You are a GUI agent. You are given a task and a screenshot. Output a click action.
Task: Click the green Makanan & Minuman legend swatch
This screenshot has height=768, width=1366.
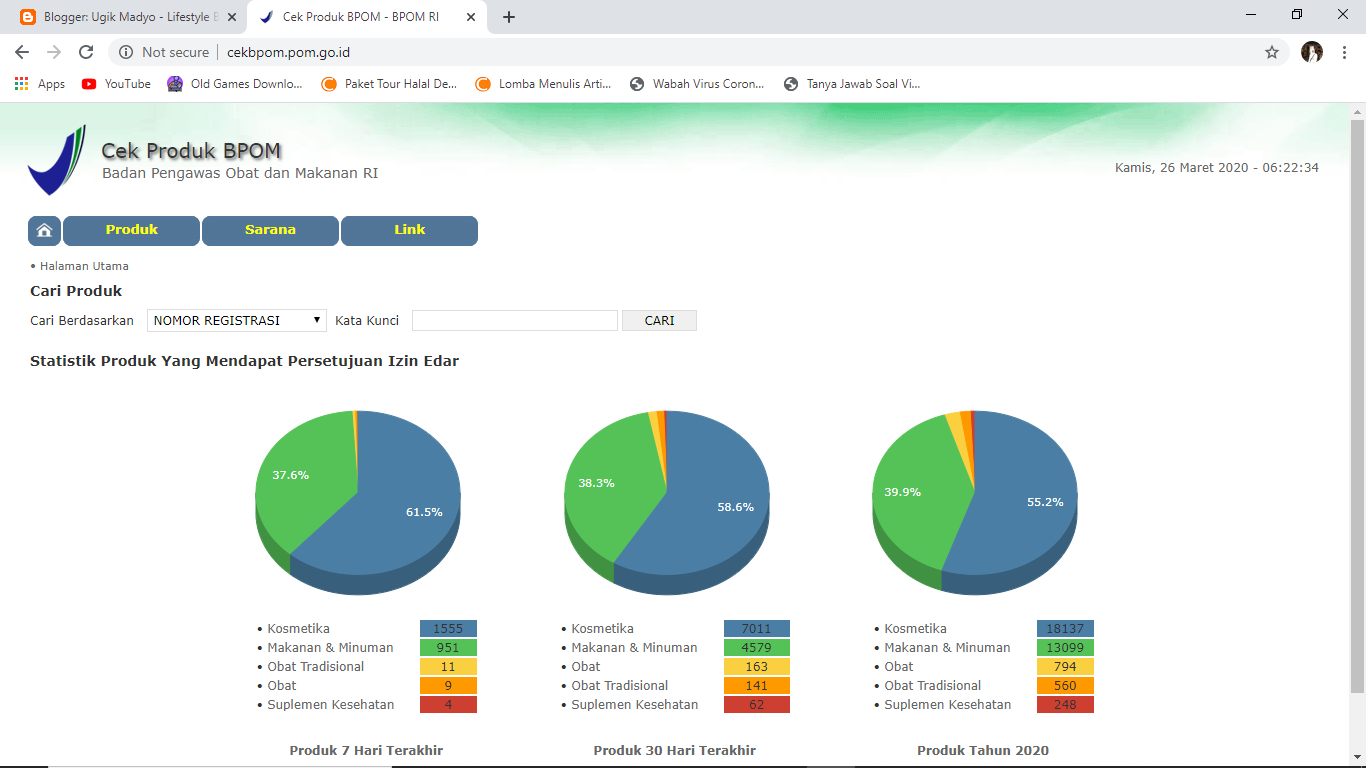click(447, 647)
